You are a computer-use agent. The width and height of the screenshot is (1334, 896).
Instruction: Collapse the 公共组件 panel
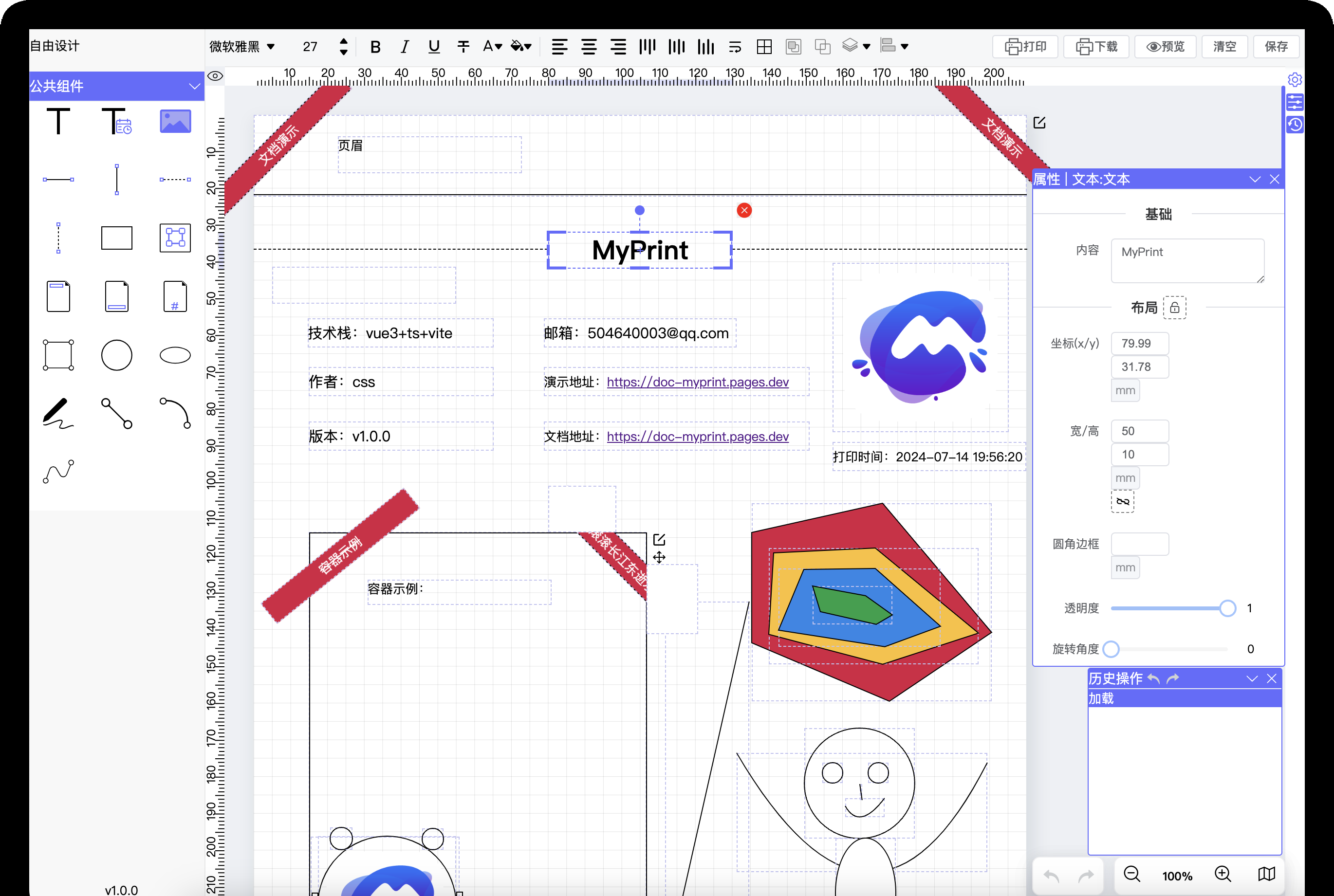coord(194,86)
